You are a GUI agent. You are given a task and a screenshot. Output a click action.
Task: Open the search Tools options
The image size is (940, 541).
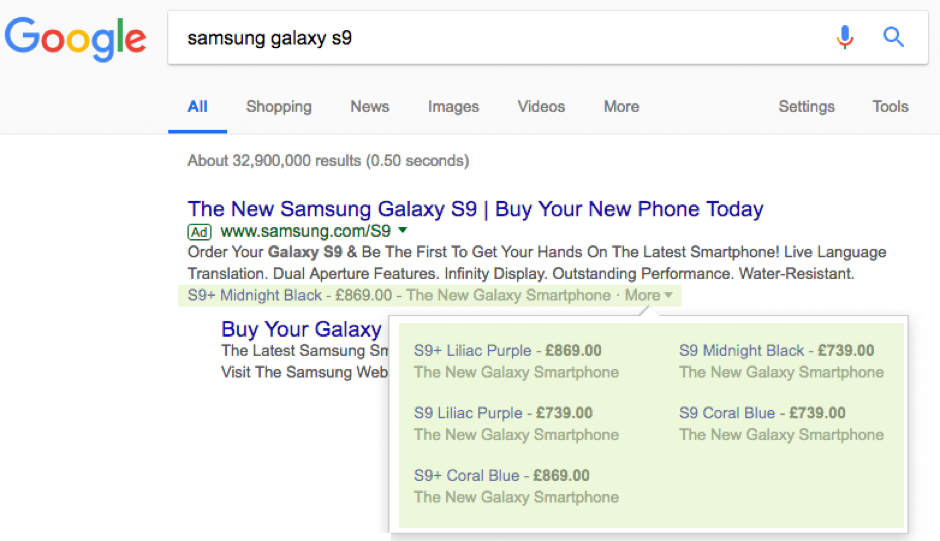pos(890,107)
